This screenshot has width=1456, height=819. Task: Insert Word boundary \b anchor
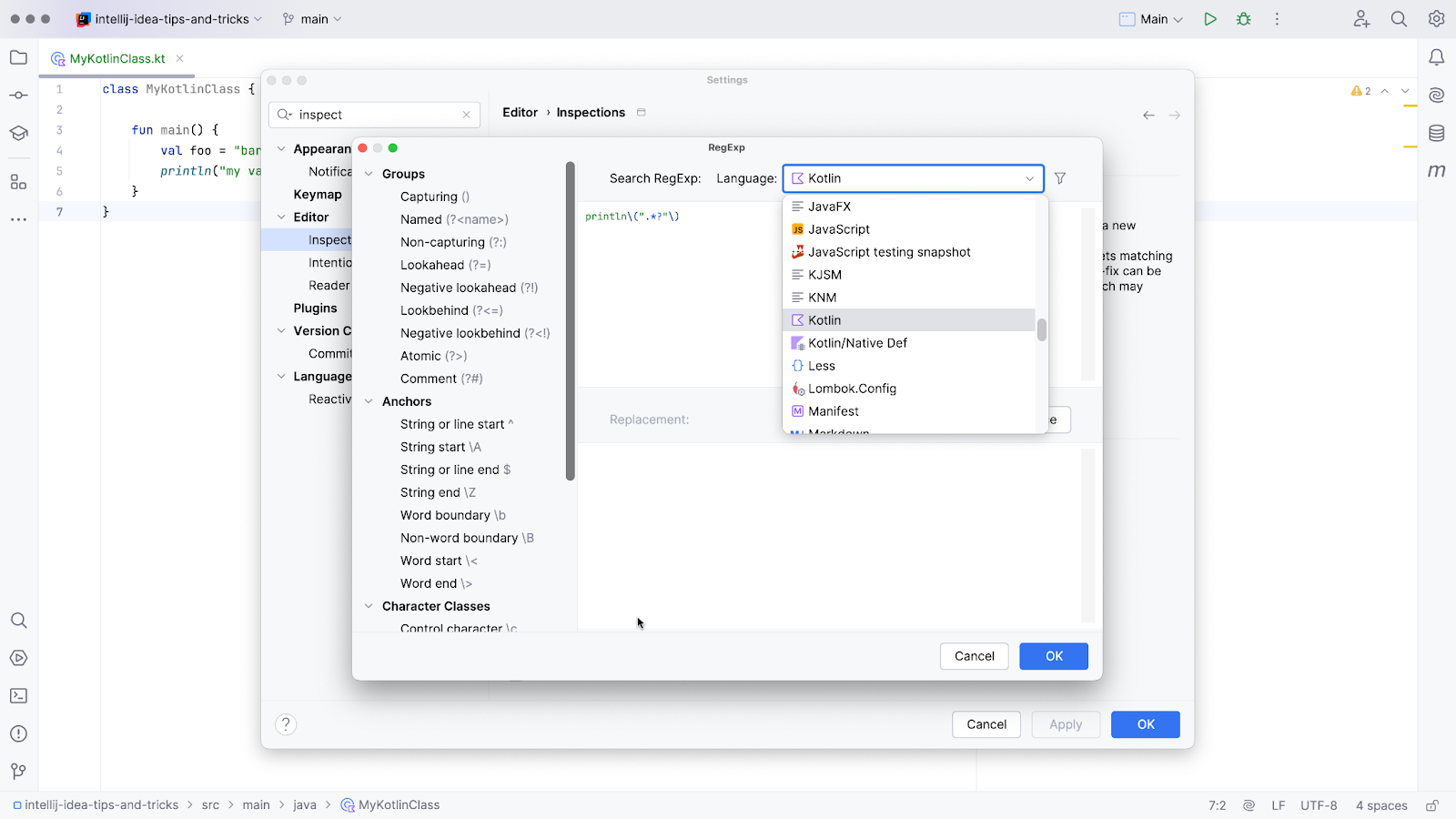coord(453,515)
